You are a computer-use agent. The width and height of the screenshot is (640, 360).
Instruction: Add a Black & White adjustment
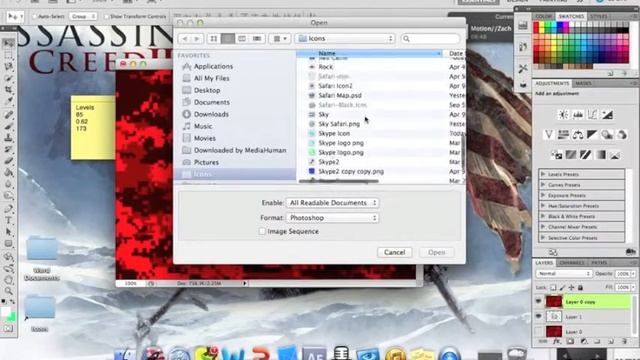tap(592, 134)
